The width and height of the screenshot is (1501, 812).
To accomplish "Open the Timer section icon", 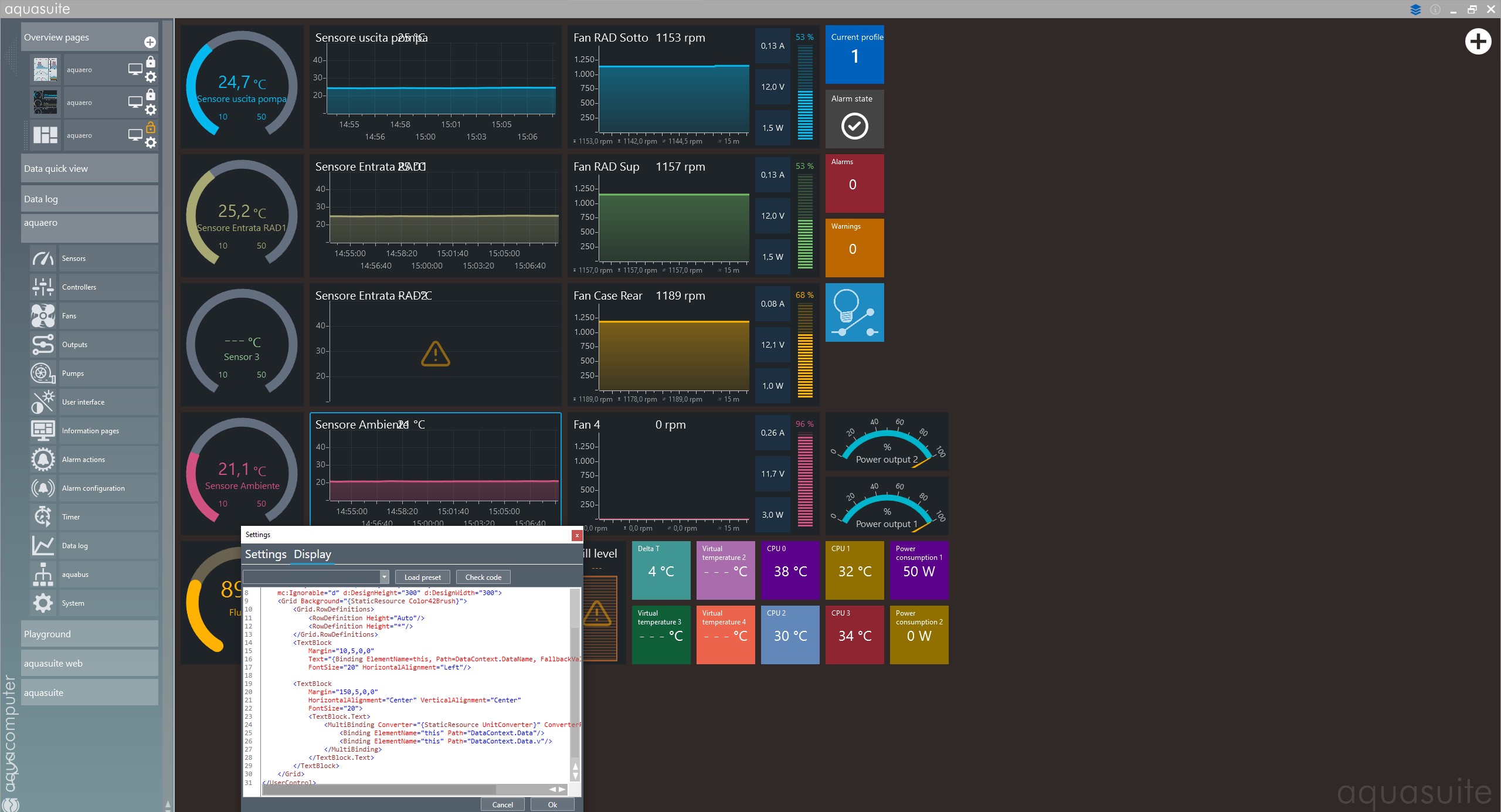I will (x=43, y=517).
